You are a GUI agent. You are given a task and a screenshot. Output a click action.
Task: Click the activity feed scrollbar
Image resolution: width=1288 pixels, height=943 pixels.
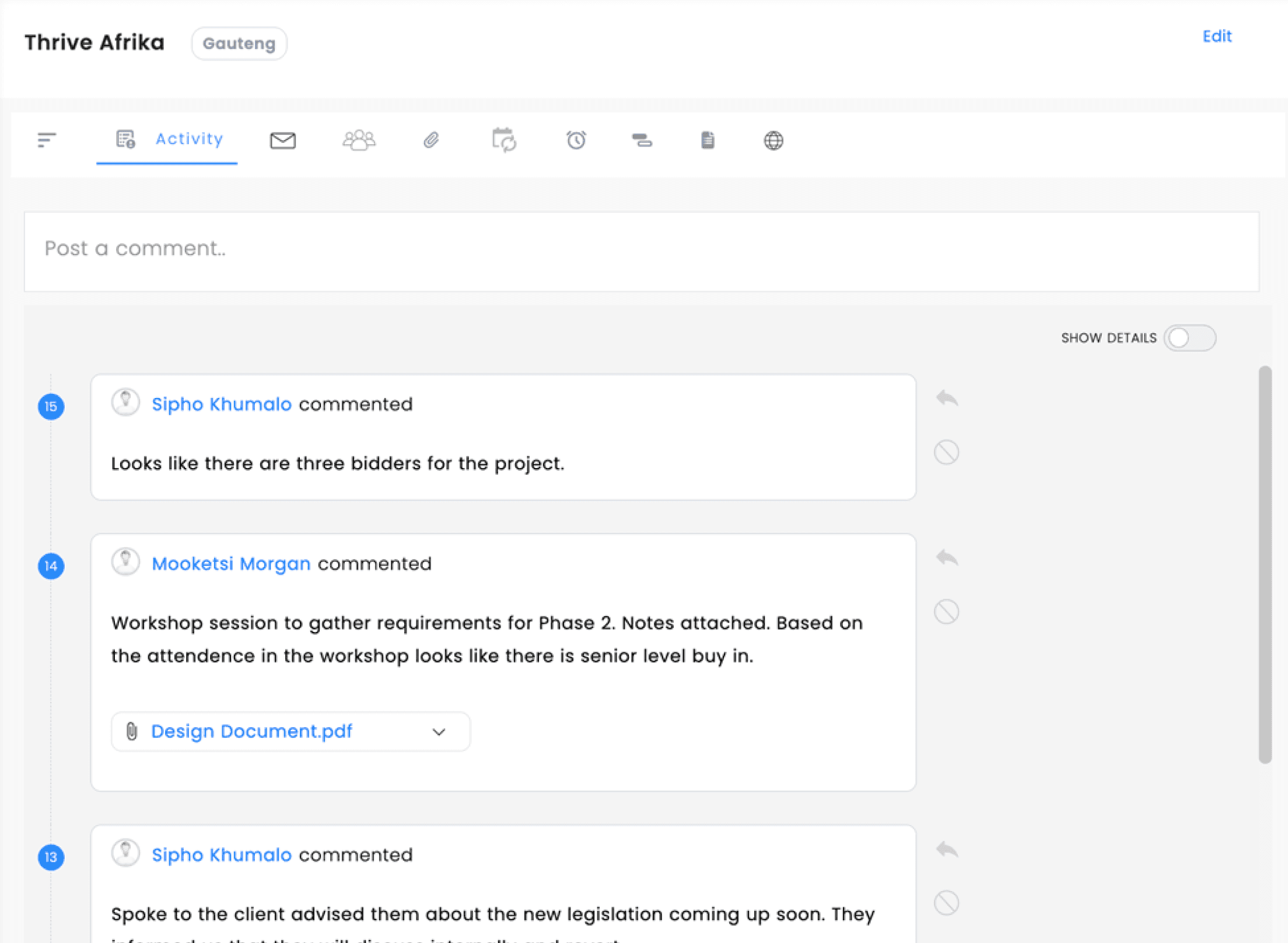tap(1265, 564)
